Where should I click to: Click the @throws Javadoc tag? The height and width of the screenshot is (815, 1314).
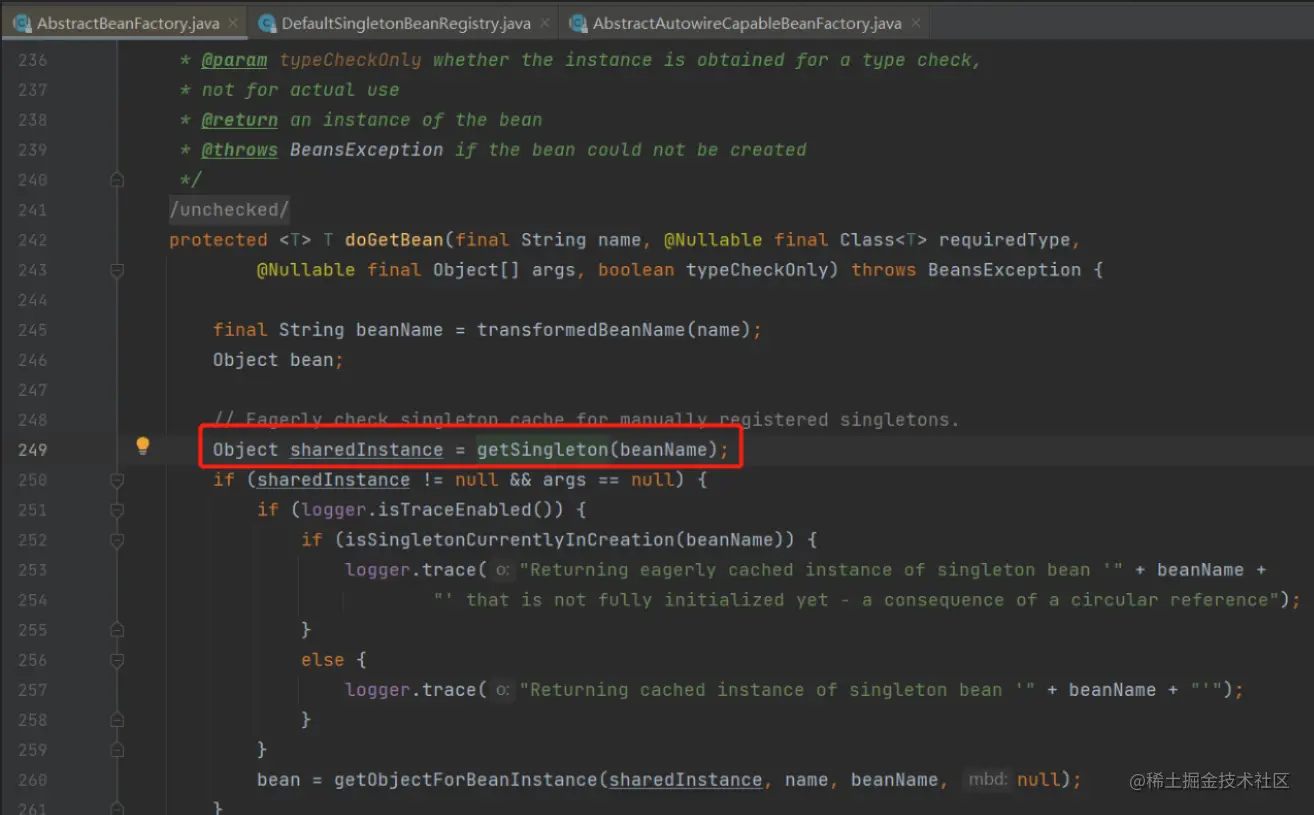(239, 150)
